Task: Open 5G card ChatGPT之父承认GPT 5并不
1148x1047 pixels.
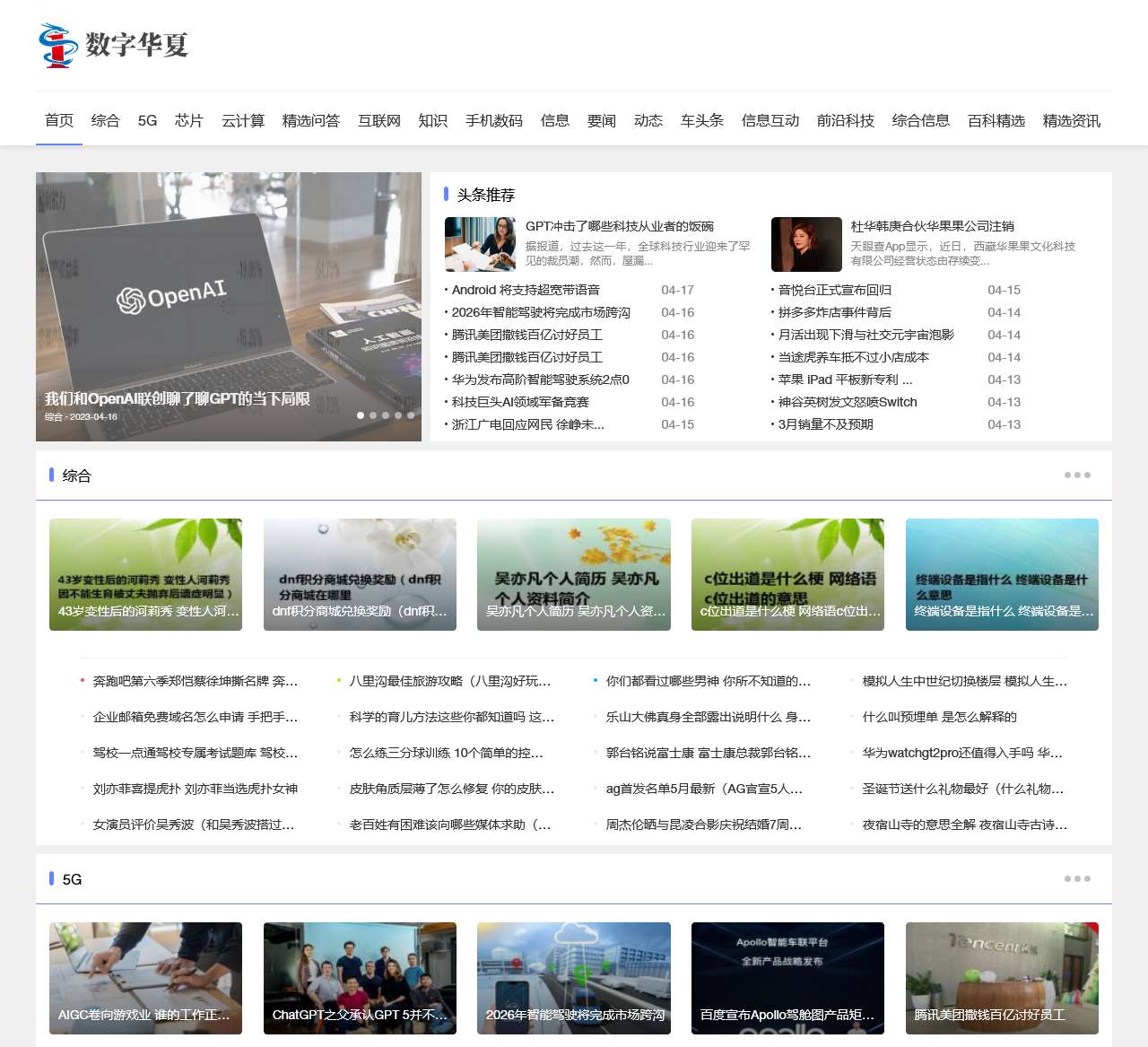Action: coord(360,978)
